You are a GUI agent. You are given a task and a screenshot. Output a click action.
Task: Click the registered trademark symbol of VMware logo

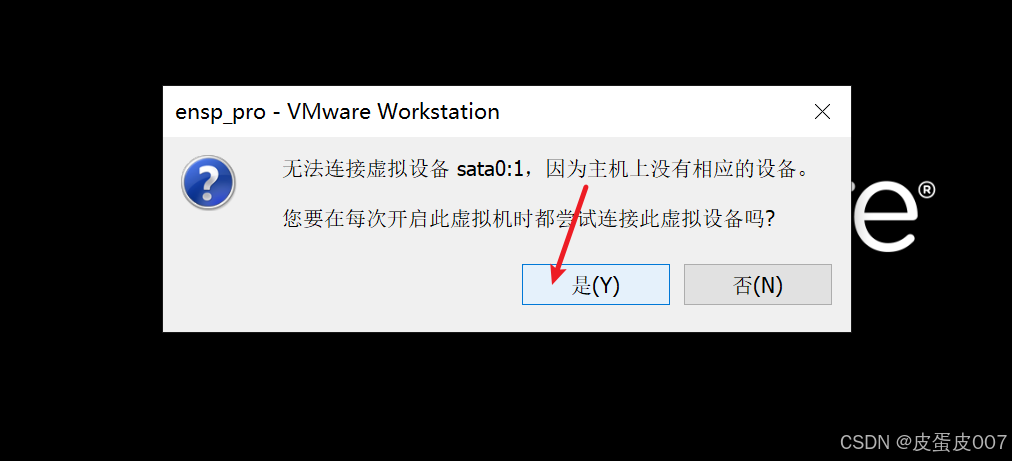[926, 190]
